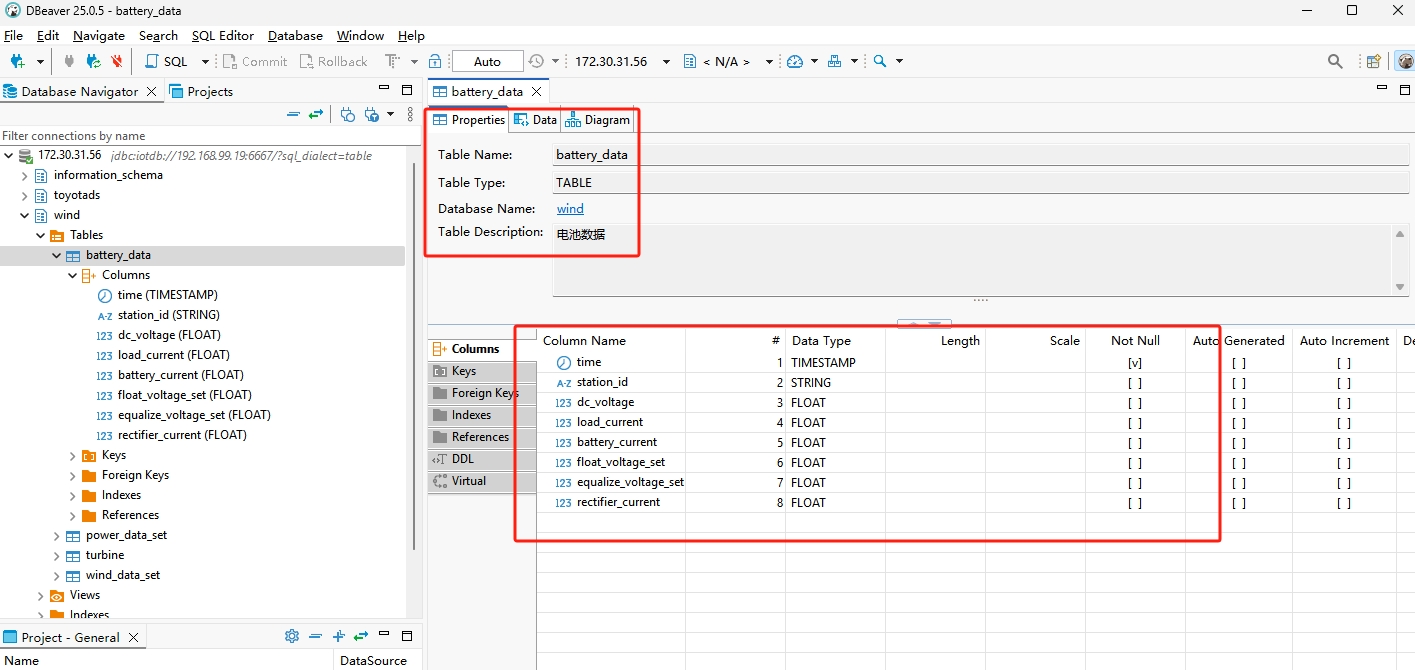The height and width of the screenshot is (670, 1415).
Task: Toggle Not Null checkbox for station_id row
Action: pyautogui.click(x=1134, y=383)
